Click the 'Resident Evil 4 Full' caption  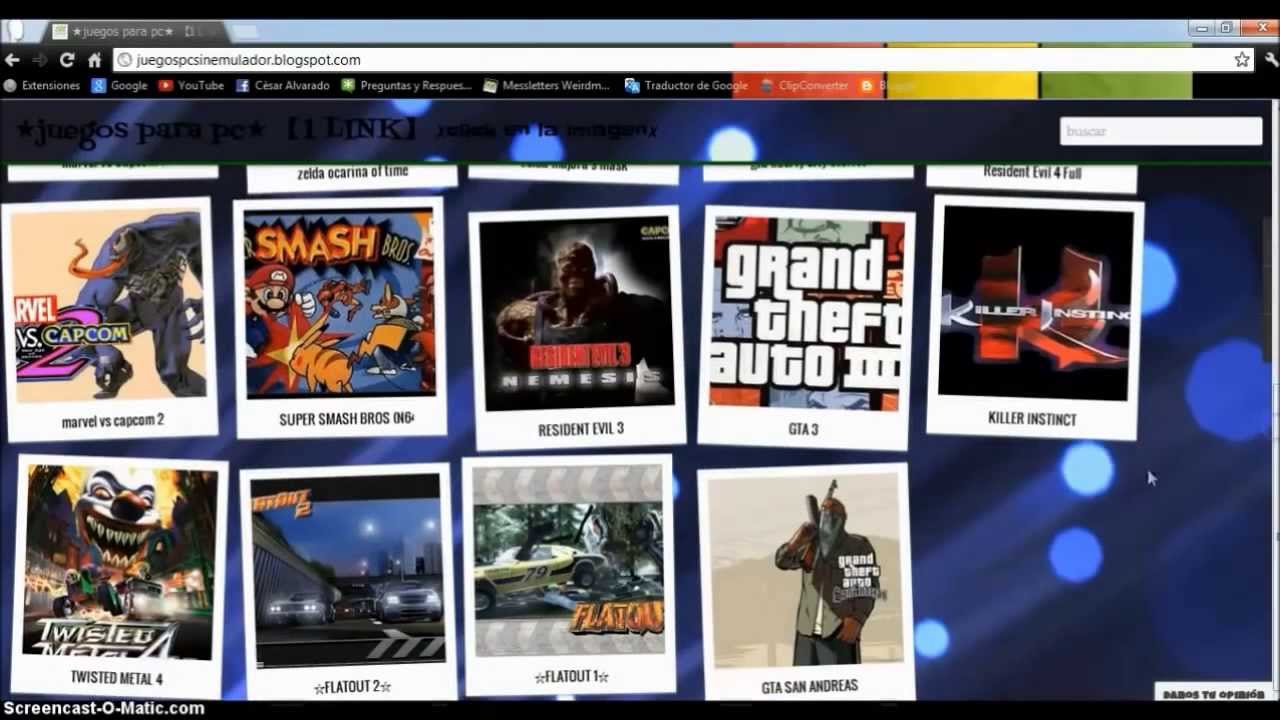coord(1032,172)
